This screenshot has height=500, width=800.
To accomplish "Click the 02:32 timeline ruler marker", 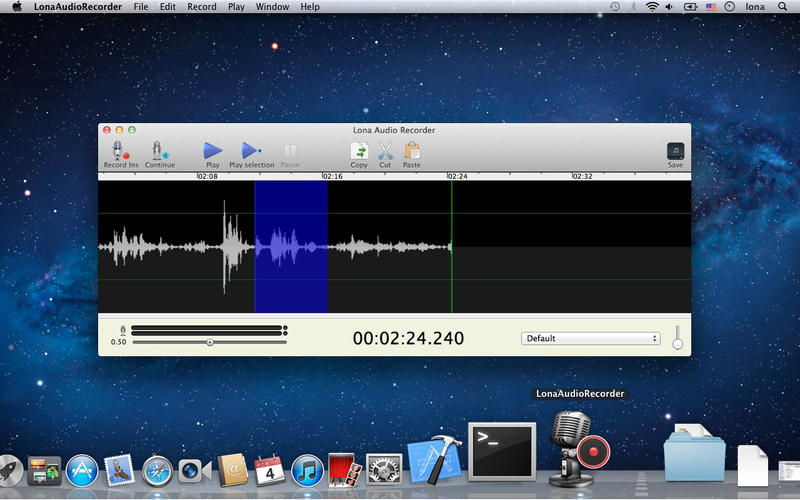I will (x=582, y=176).
